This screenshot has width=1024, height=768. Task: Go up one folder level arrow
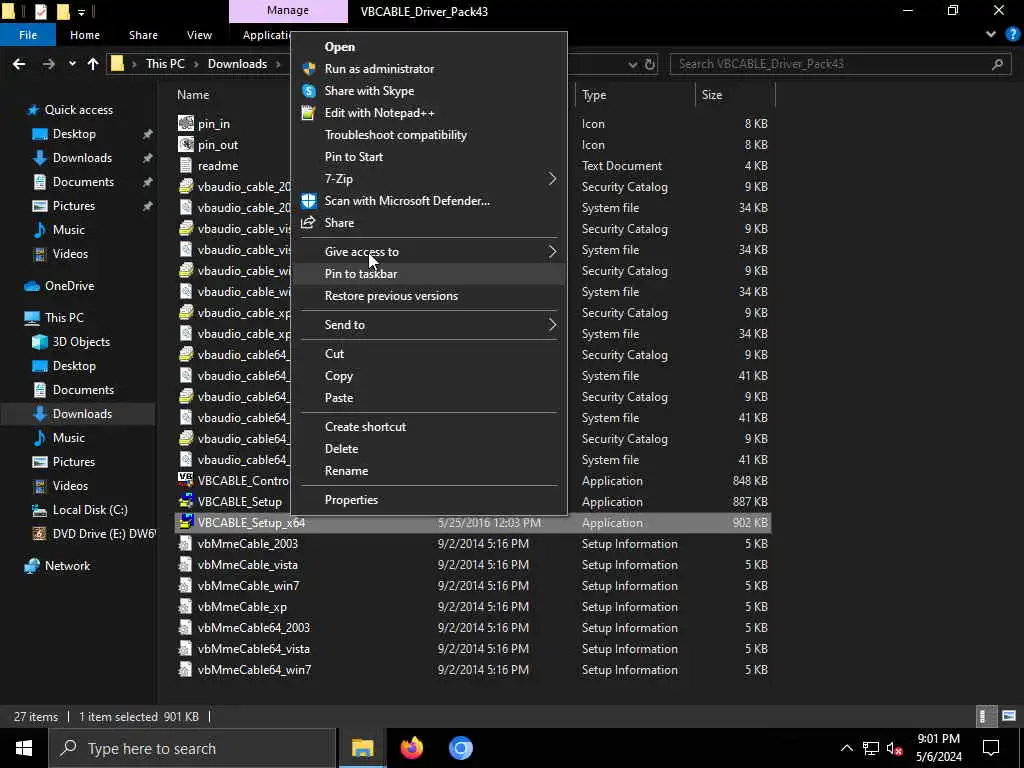pyautogui.click(x=93, y=64)
